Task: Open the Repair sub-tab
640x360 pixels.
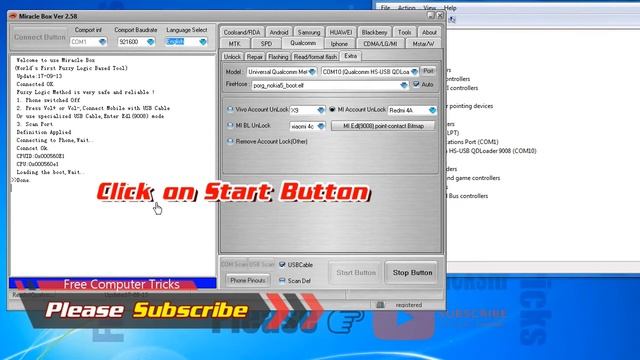Action: (x=254, y=57)
